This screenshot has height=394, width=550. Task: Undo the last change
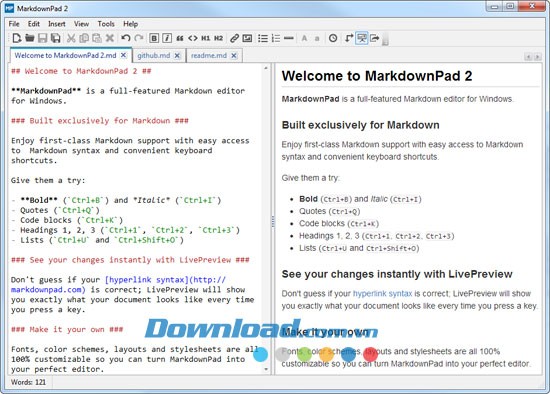pyautogui.click(x=126, y=38)
